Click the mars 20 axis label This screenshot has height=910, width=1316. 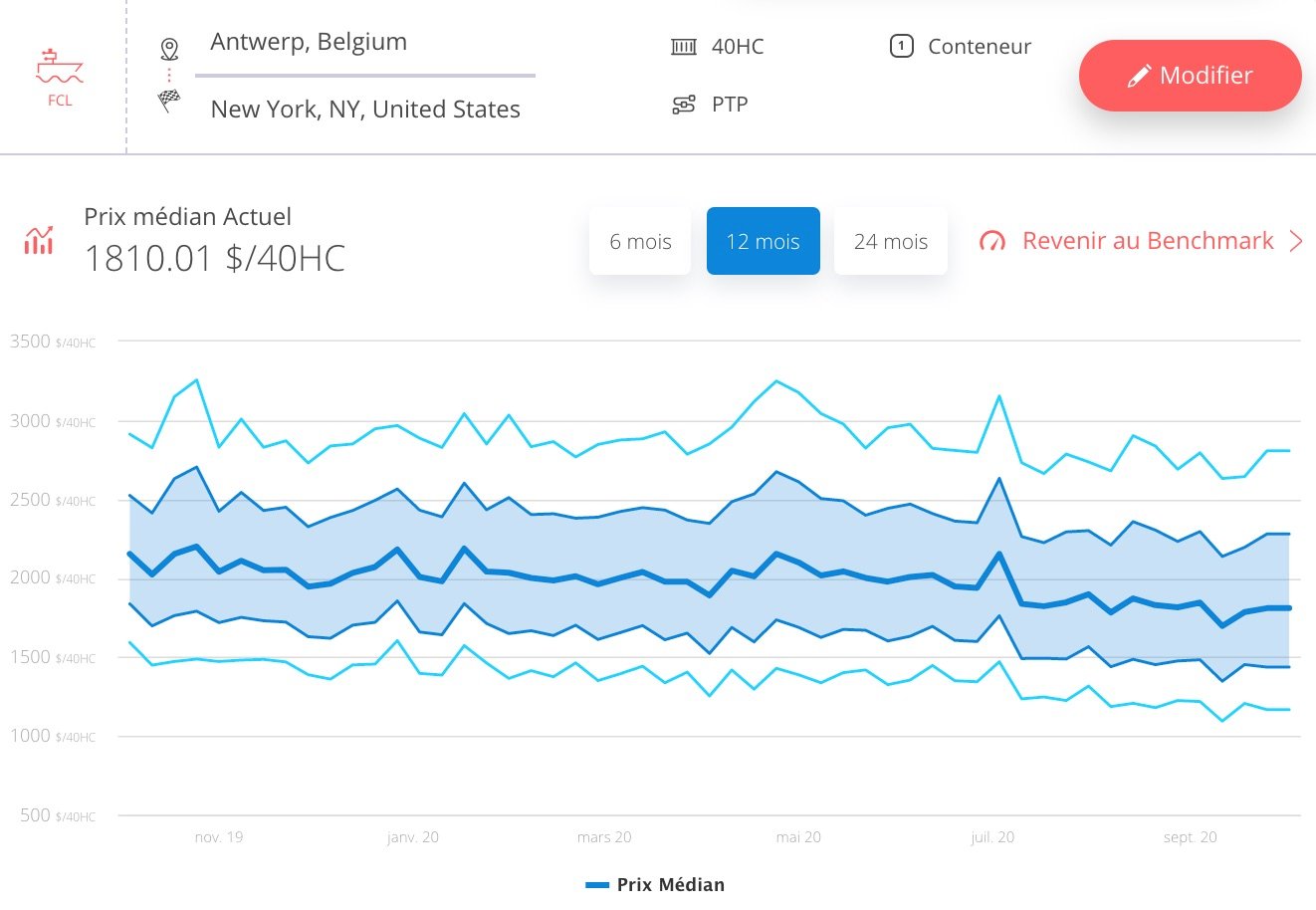coord(604,837)
